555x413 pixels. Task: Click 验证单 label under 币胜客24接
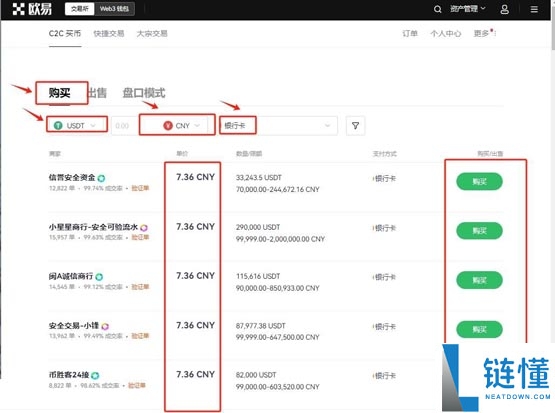point(137,385)
